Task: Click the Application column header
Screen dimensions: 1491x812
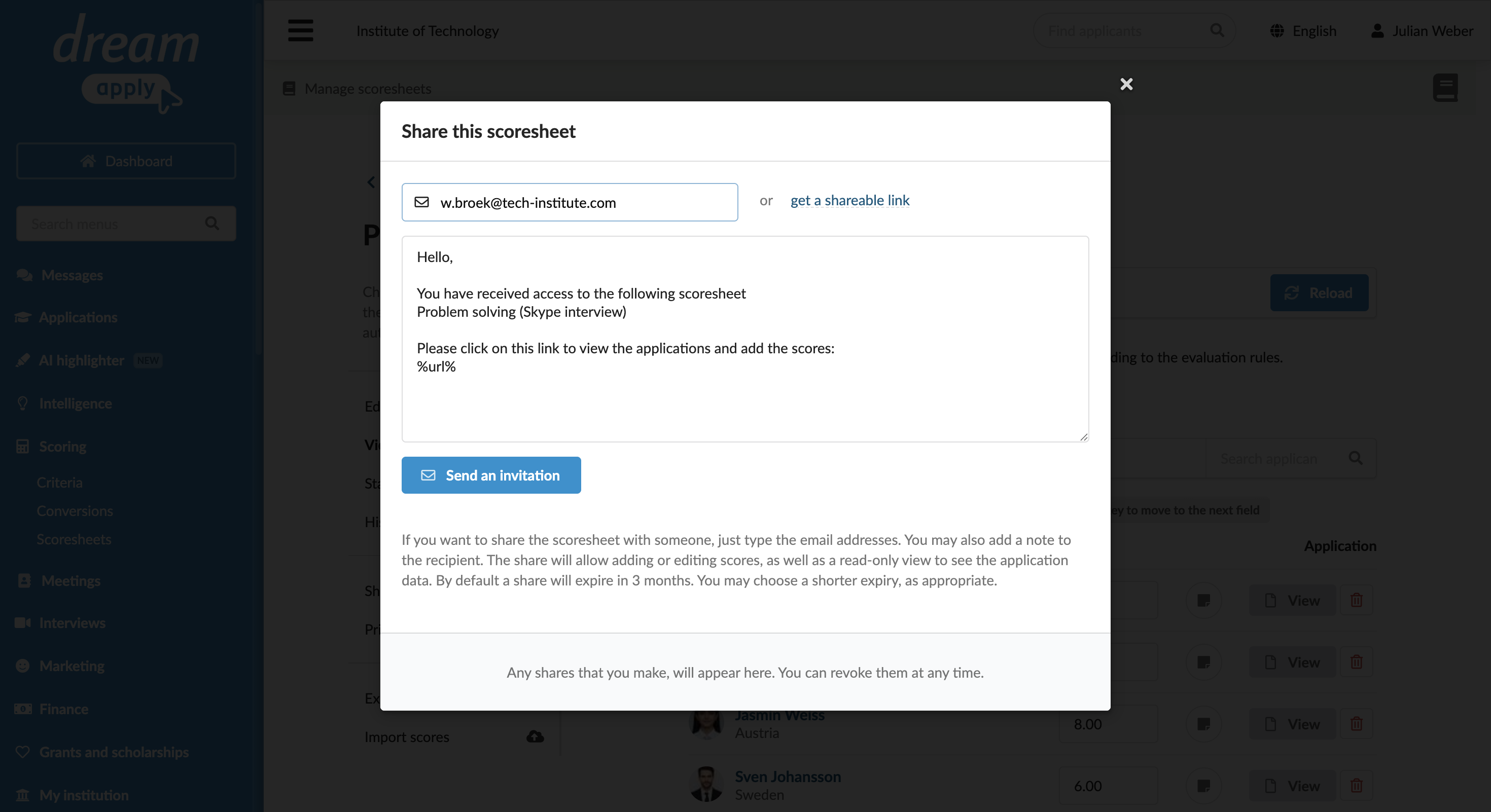Action: (1340, 546)
